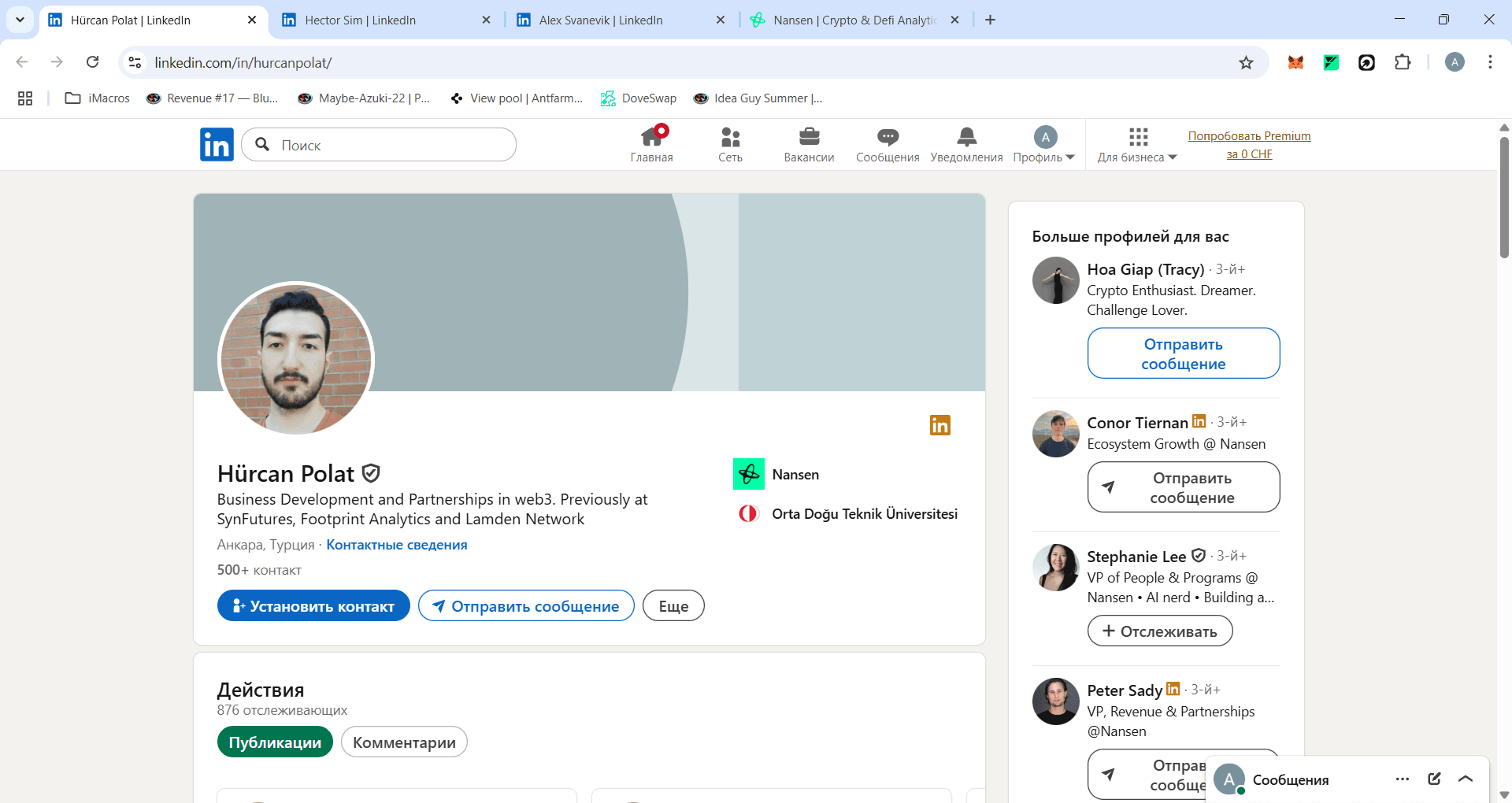This screenshot has height=803, width=1512.
Task: Open Peter Sady's profile
Action: click(1125, 690)
